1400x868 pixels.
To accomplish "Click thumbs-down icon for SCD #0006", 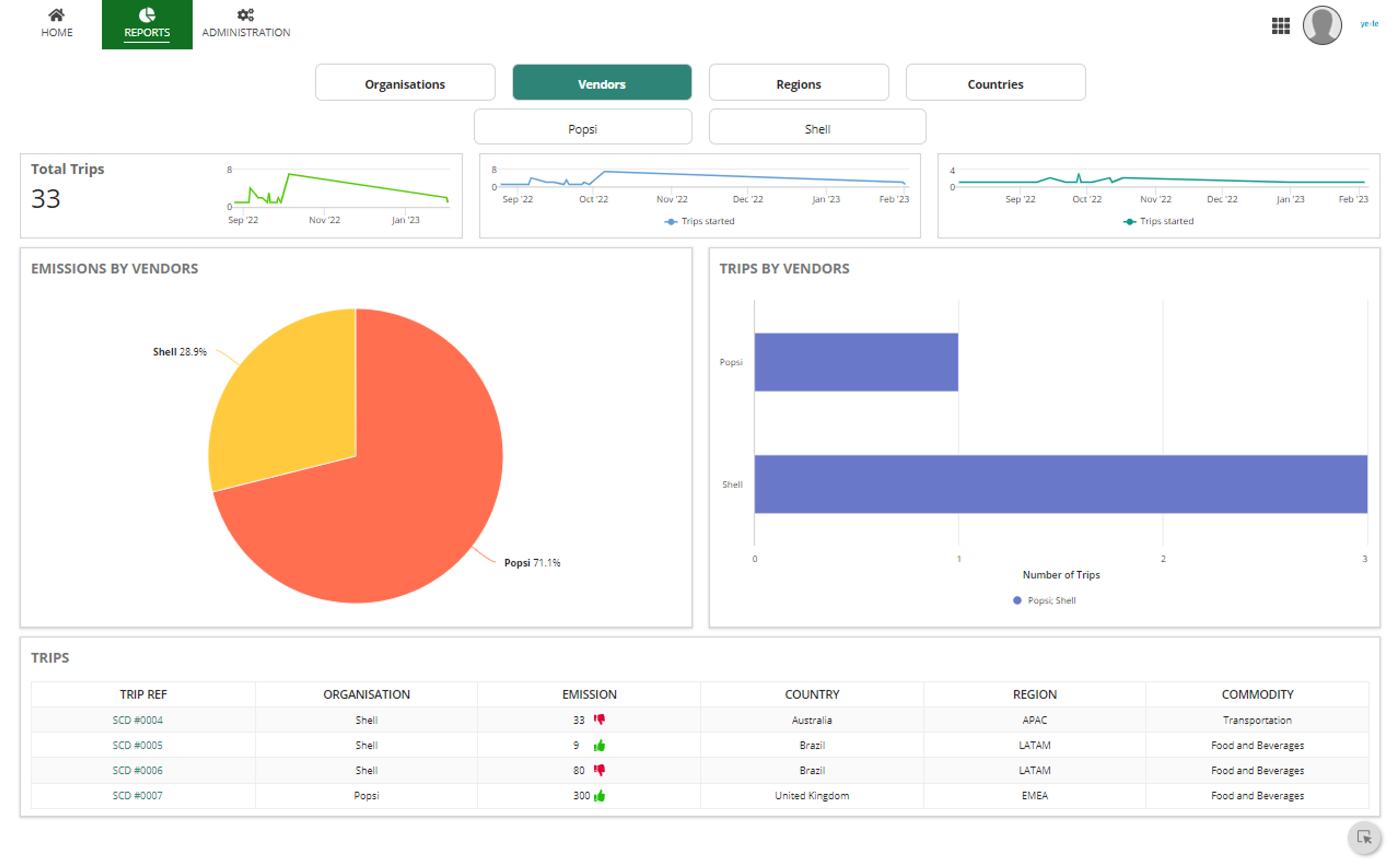I will click(x=599, y=770).
